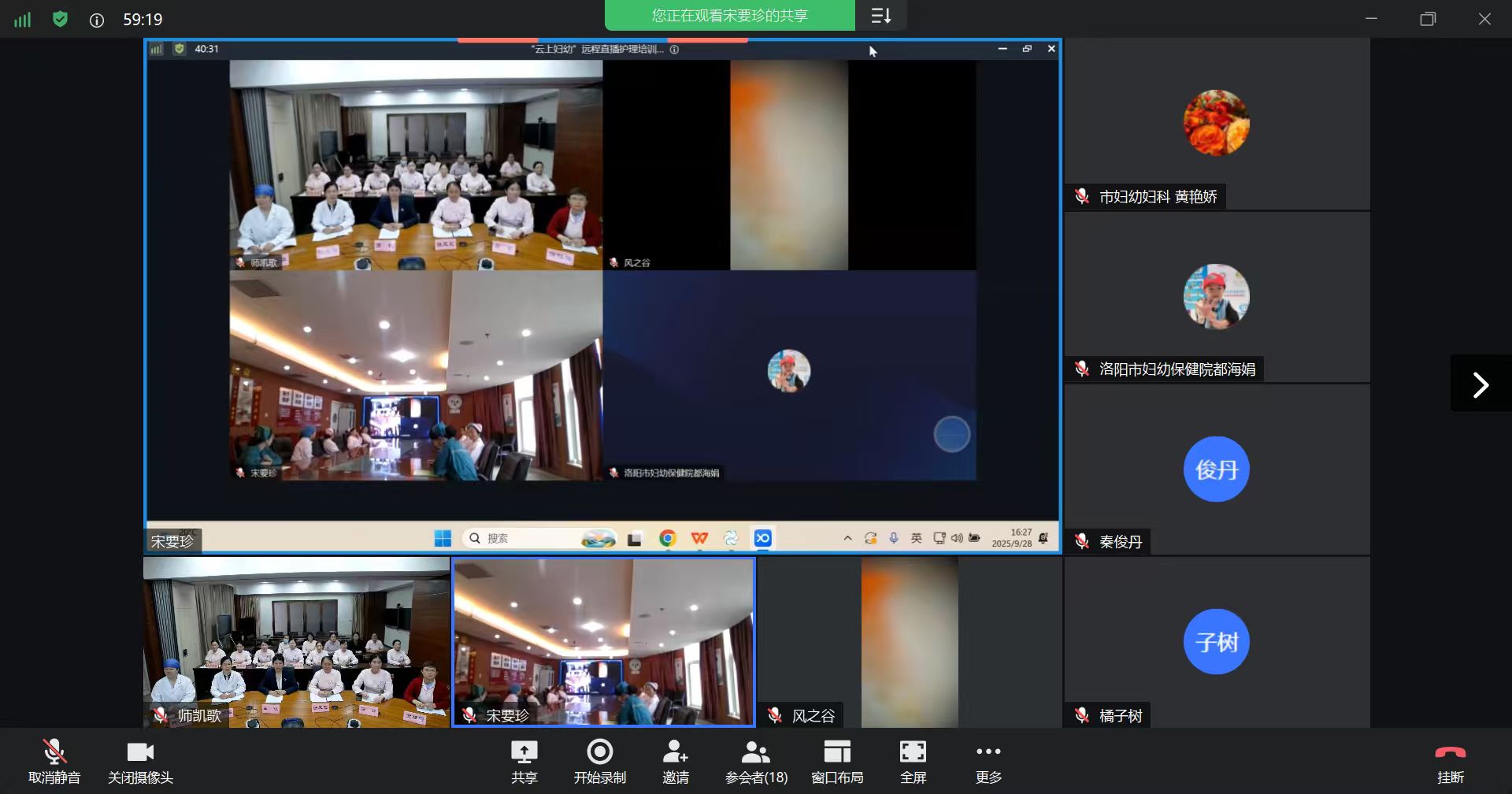This screenshot has width=1512, height=794.
Task: Click the green security shield icon
Action: (x=60, y=19)
